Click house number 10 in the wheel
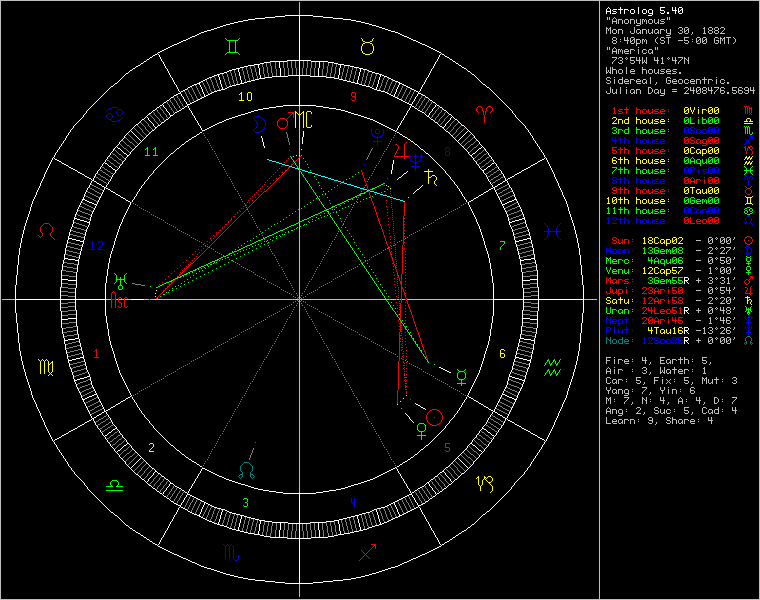The height and width of the screenshot is (600, 760). [x=245, y=97]
